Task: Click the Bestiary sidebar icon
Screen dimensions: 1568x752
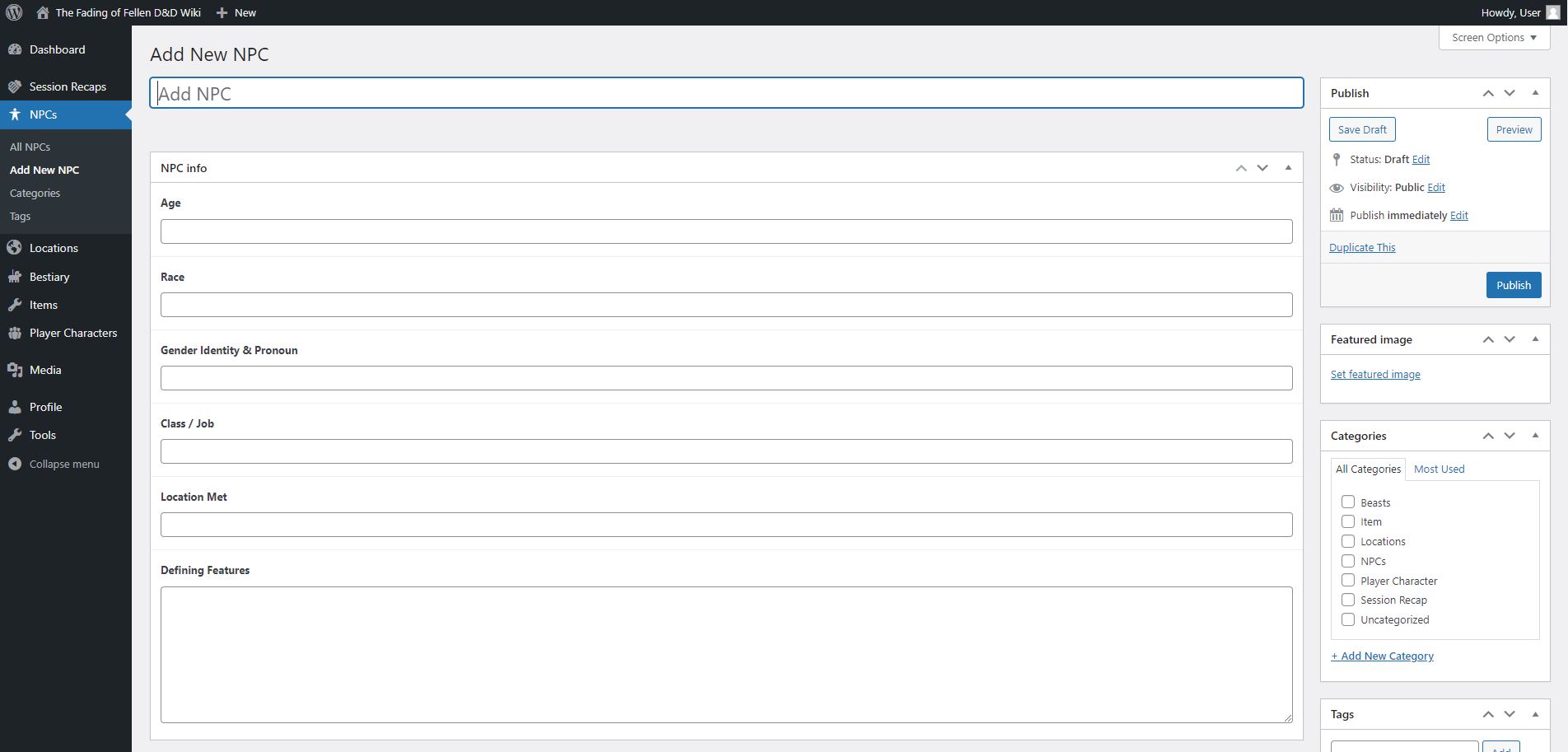Action: pos(15,277)
